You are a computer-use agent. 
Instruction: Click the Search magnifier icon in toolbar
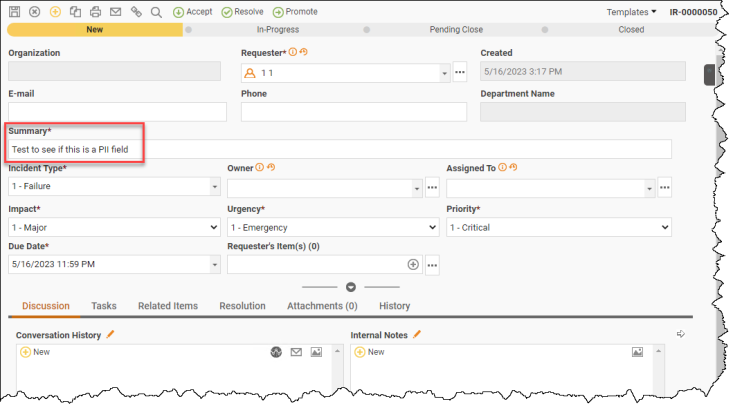156,12
